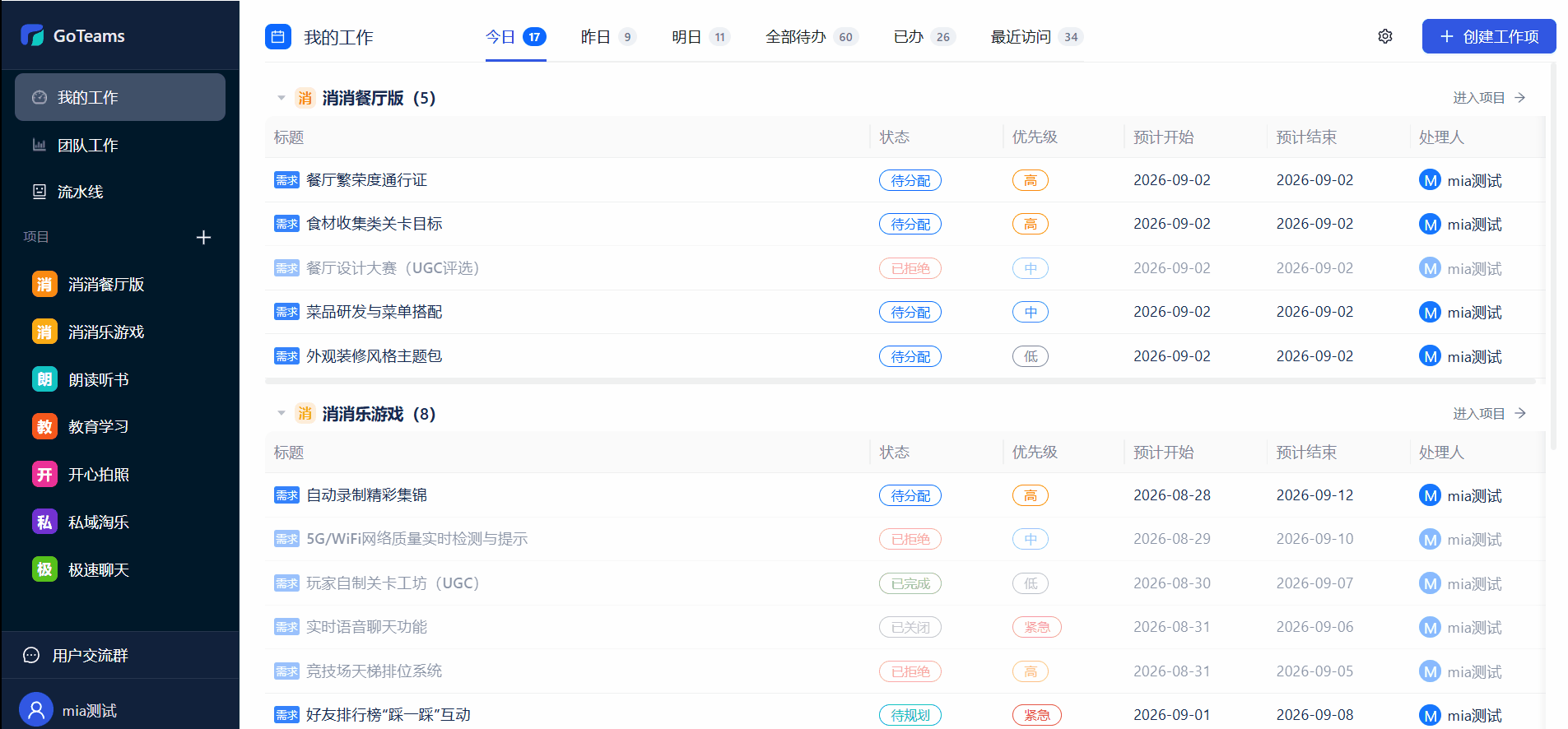
Task: Open the settings gear icon
Action: pyautogui.click(x=1385, y=36)
